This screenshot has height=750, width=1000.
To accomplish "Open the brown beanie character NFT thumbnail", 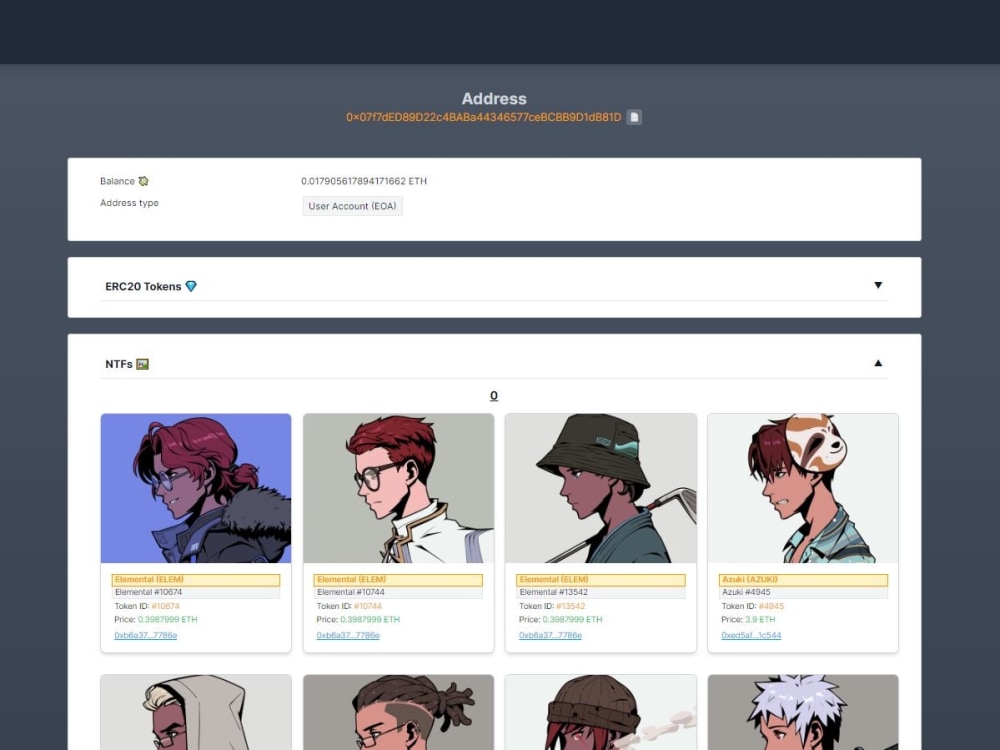I will point(601,712).
